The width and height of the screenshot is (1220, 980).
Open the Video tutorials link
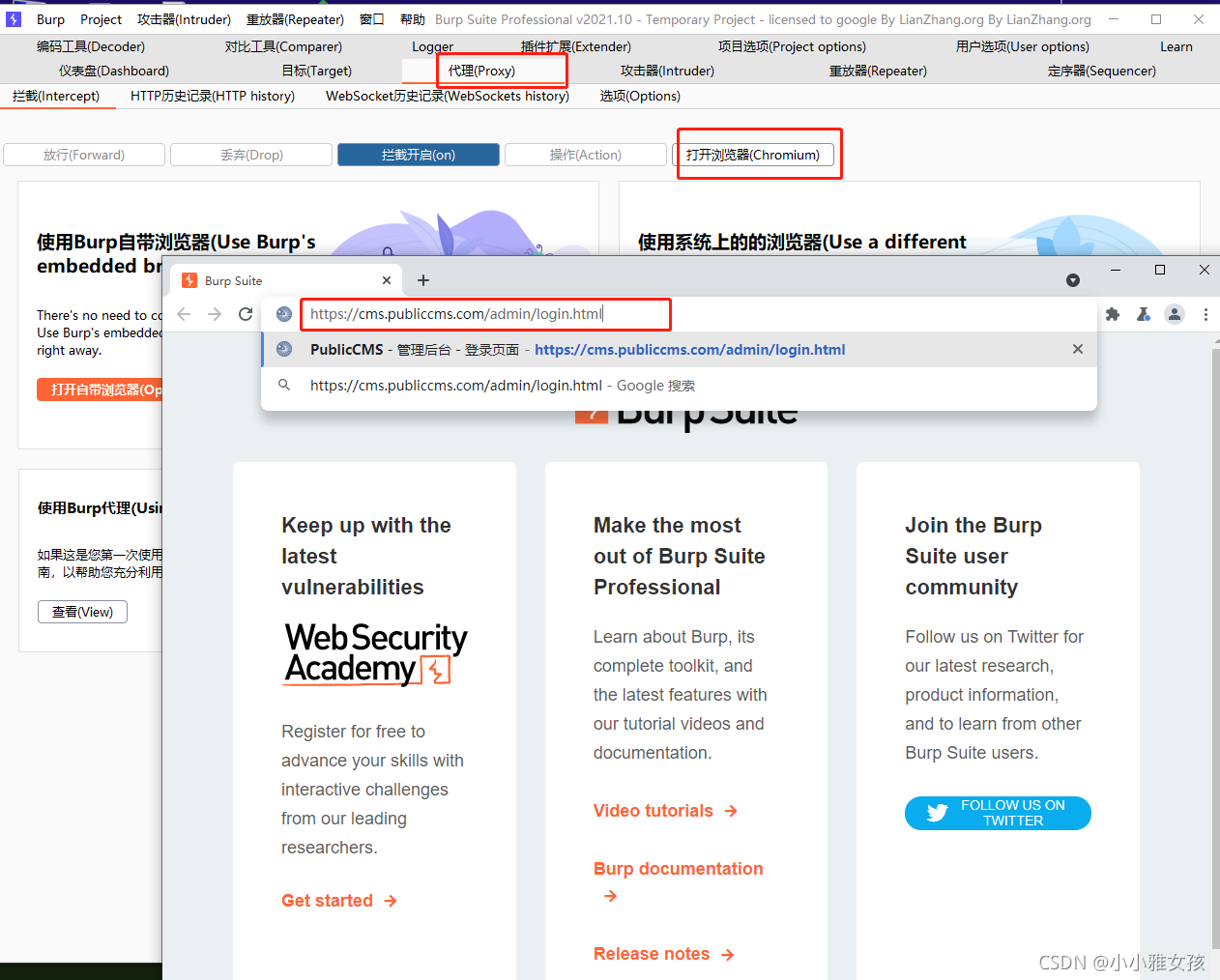point(666,811)
